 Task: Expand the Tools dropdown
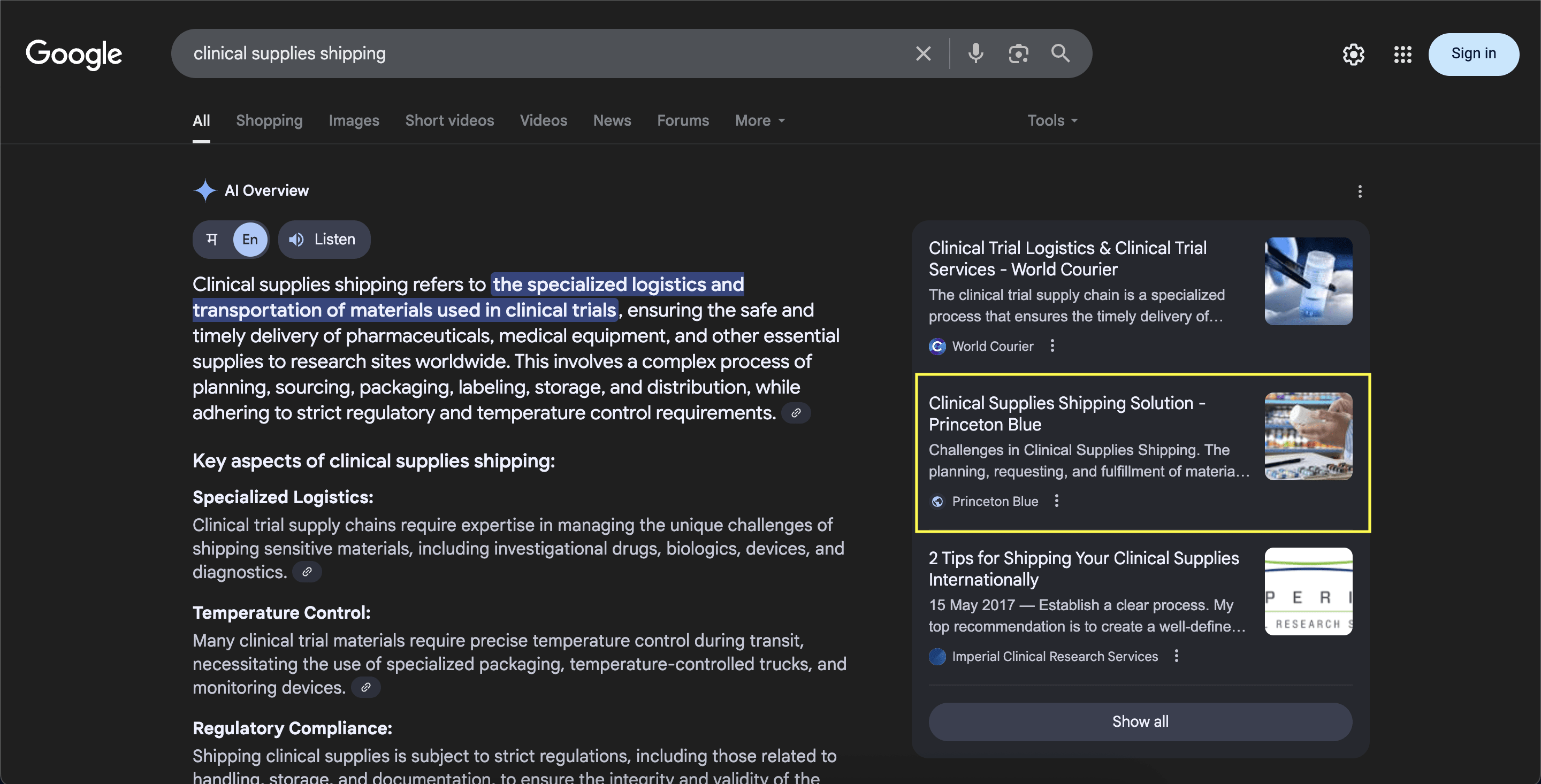[1052, 121]
